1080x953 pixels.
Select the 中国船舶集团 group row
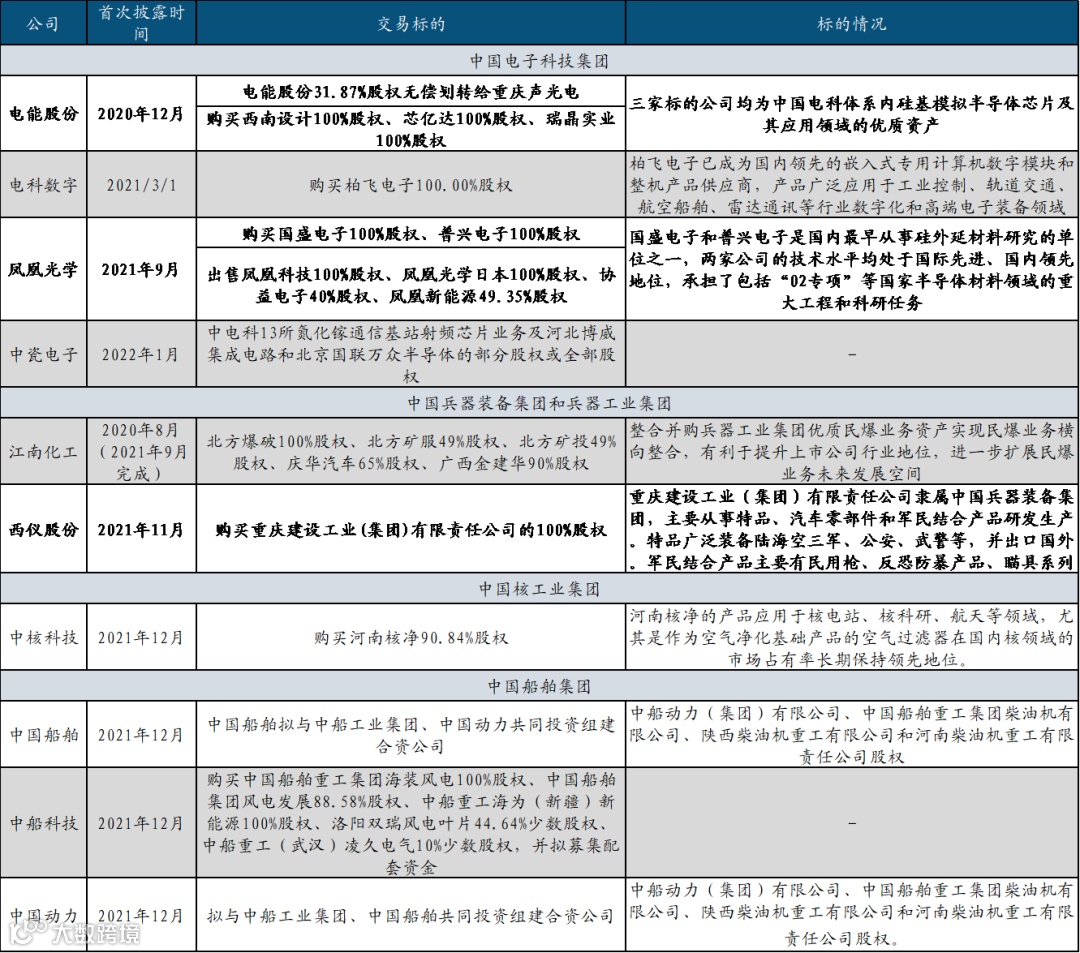pyautogui.click(x=539, y=685)
